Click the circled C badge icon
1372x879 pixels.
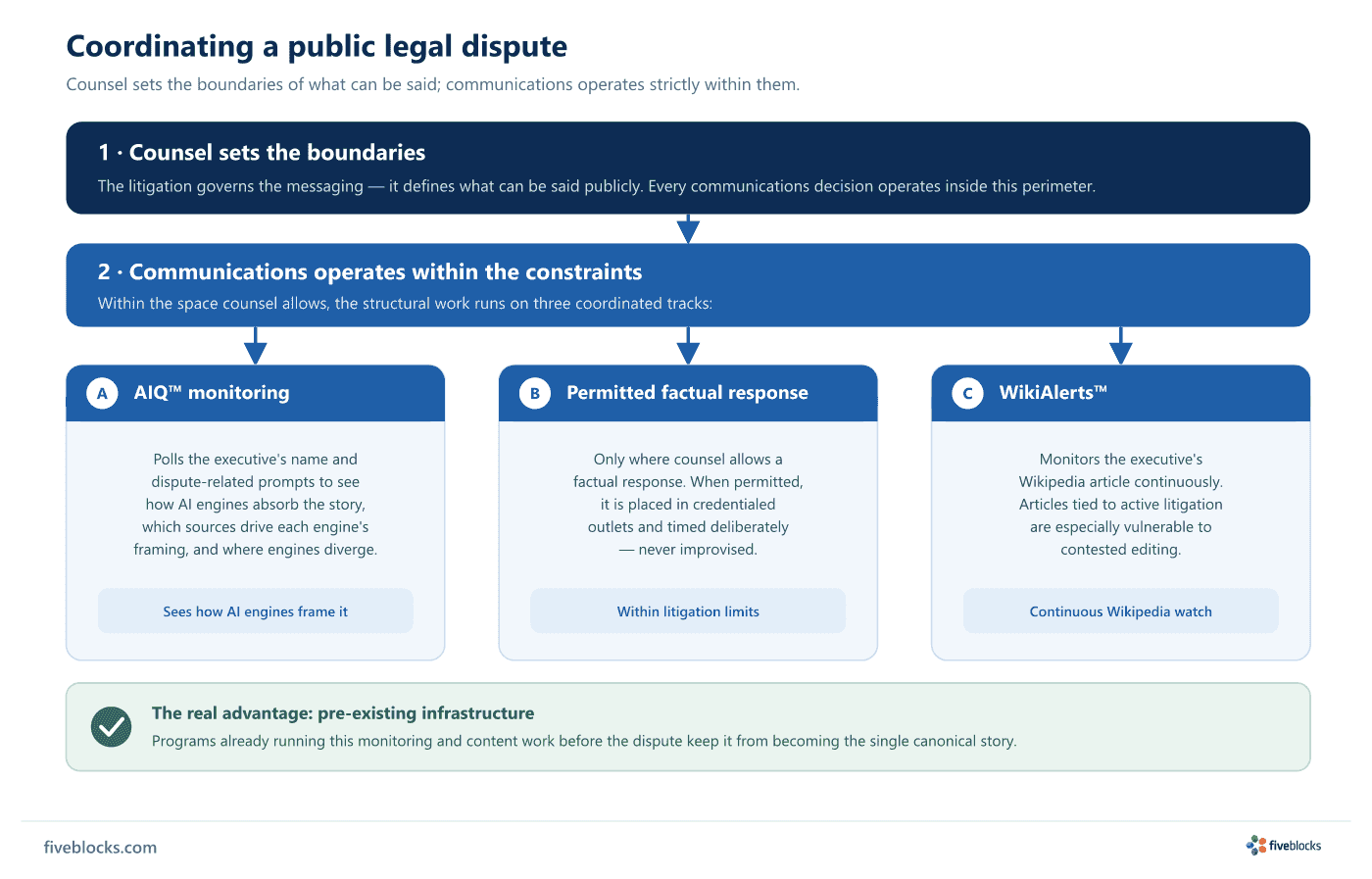click(967, 393)
